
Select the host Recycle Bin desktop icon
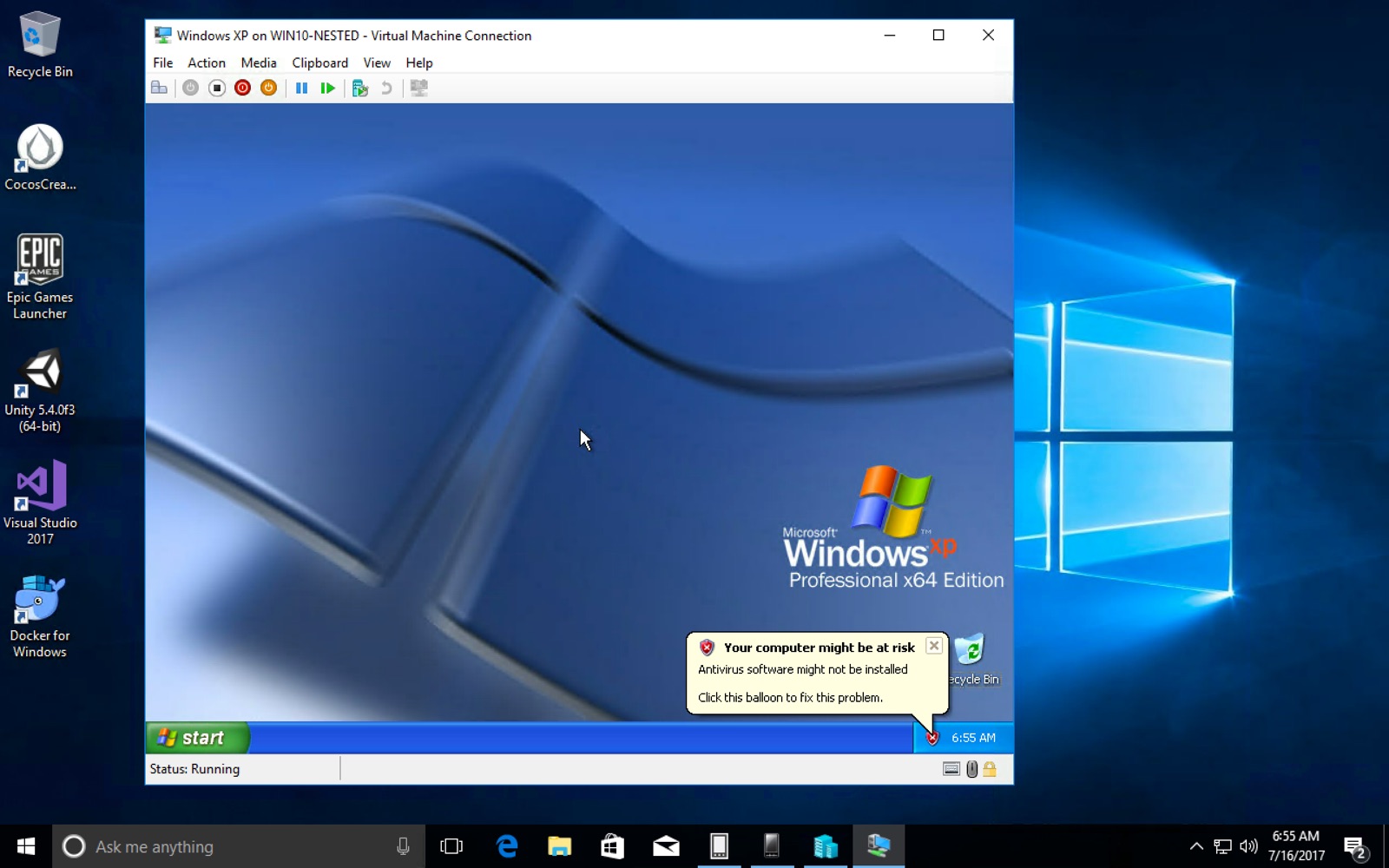click(x=40, y=45)
